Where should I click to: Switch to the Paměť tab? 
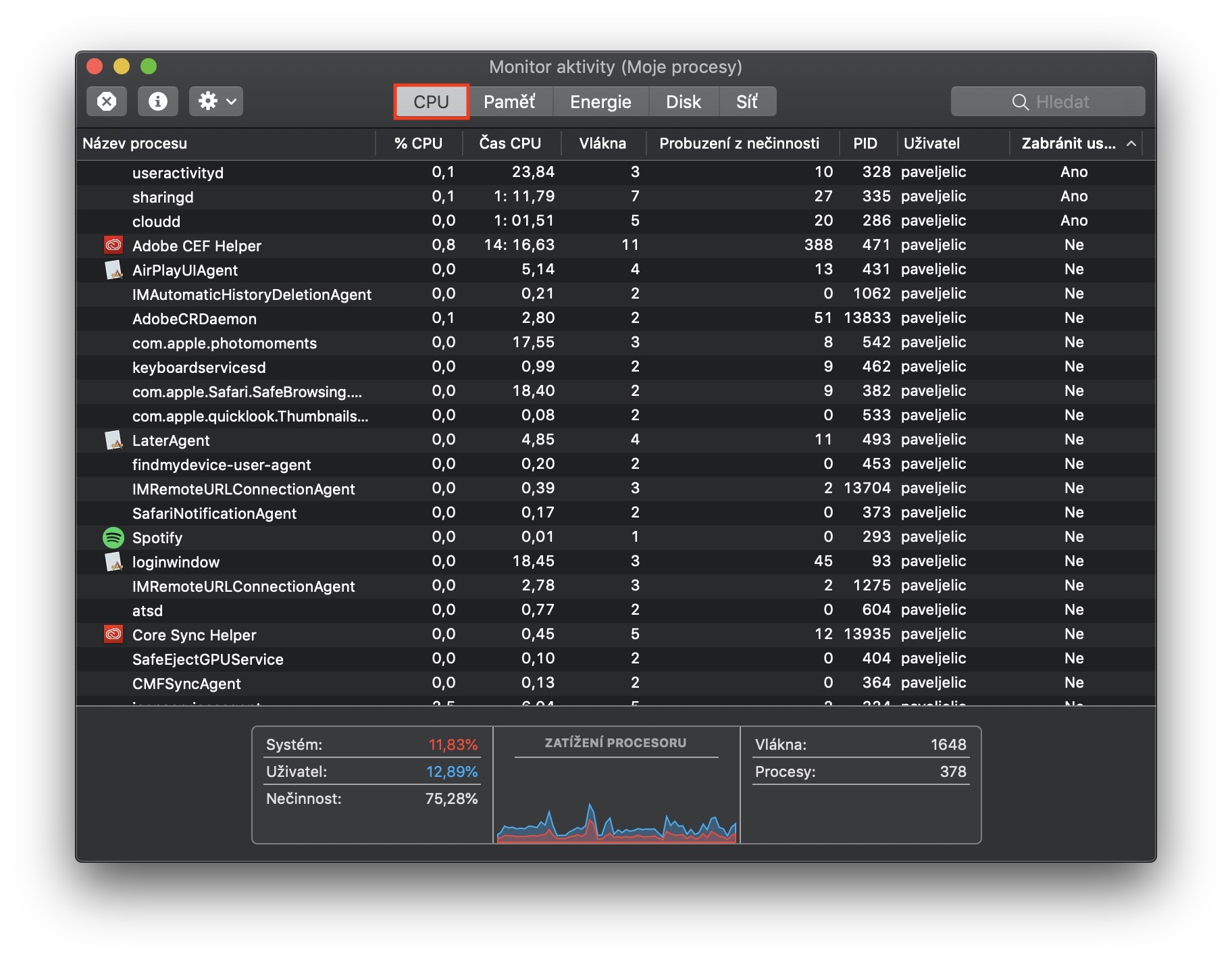click(x=509, y=102)
